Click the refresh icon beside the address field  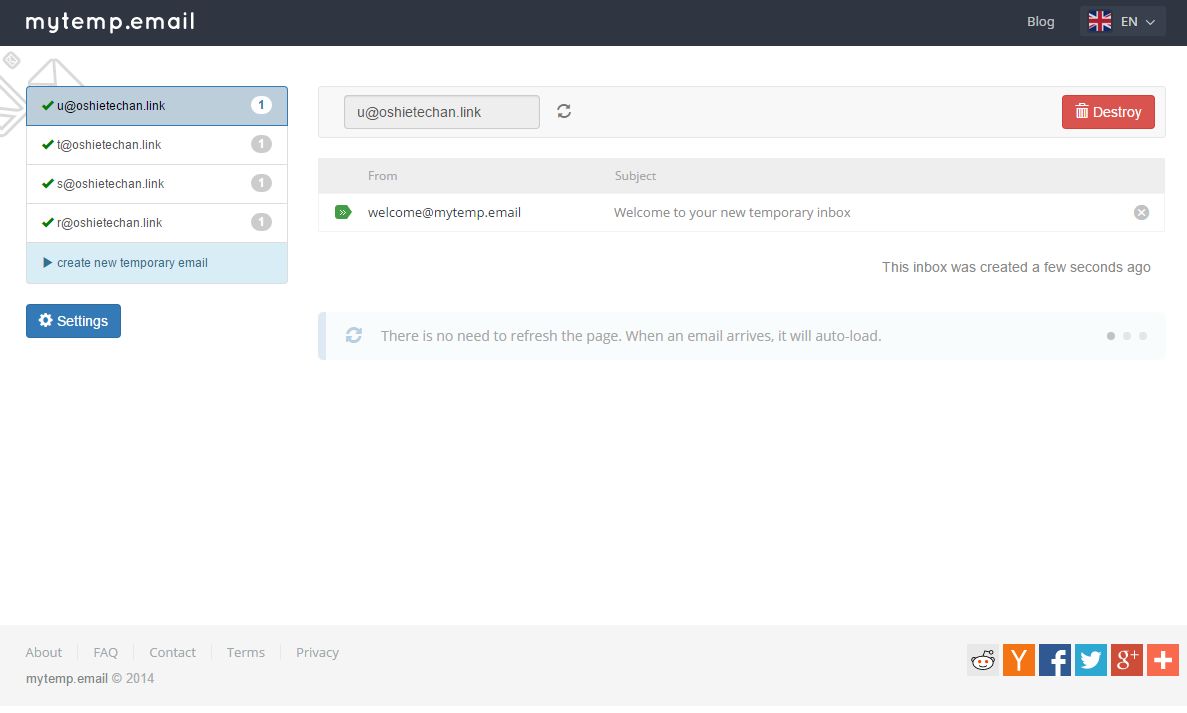click(564, 111)
